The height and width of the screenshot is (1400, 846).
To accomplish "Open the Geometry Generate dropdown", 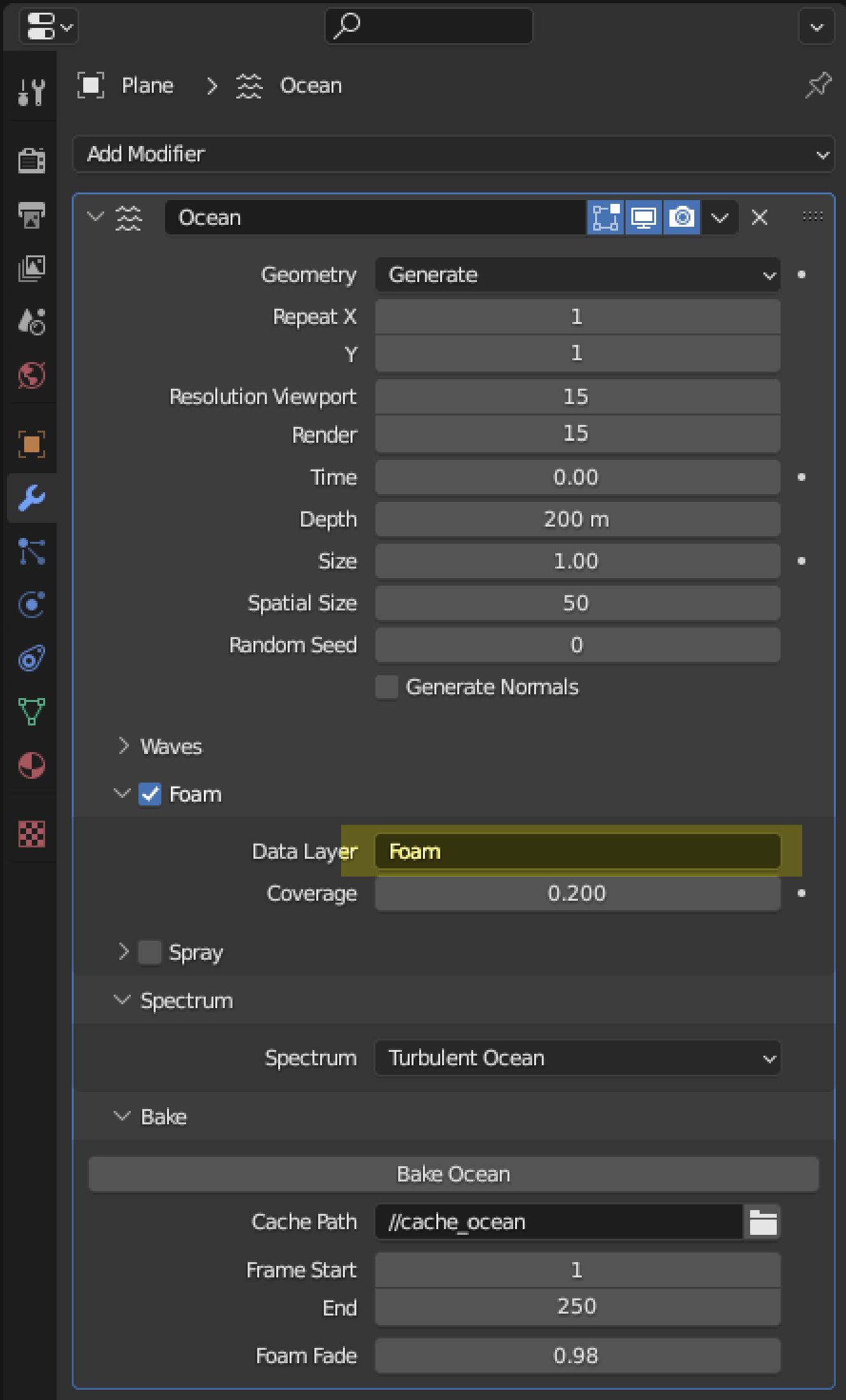I will coord(577,274).
